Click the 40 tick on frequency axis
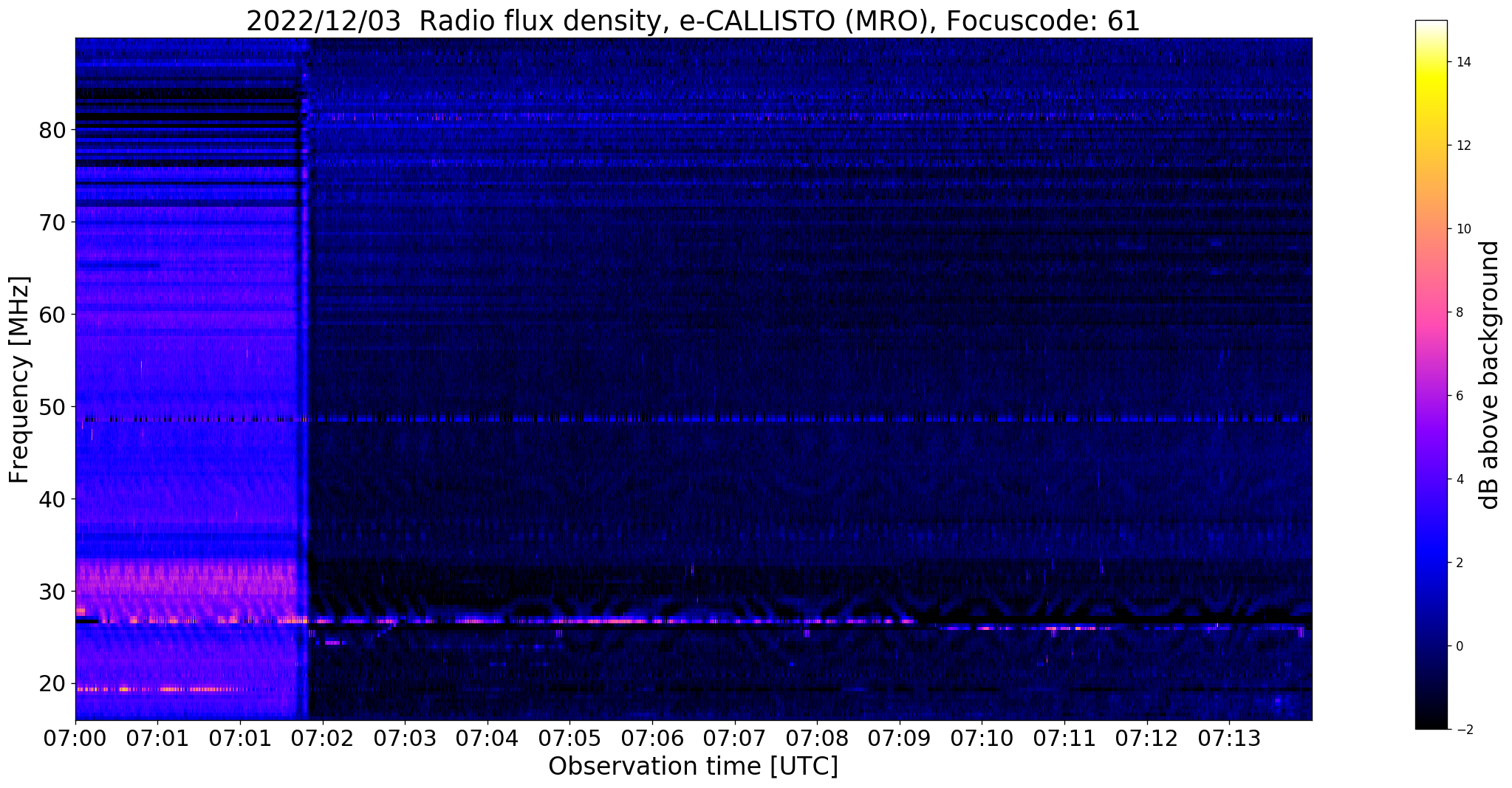 (x=52, y=499)
